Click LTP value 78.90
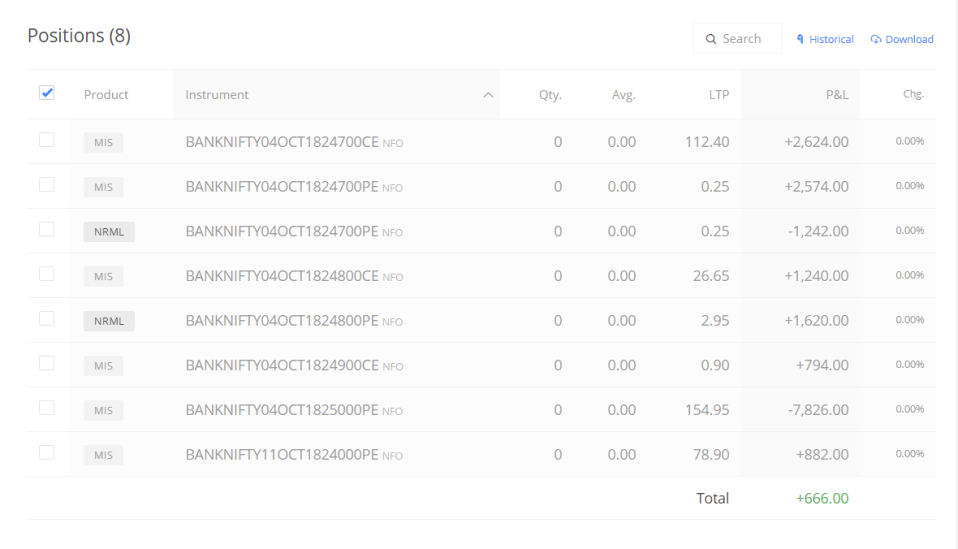 click(711, 454)
